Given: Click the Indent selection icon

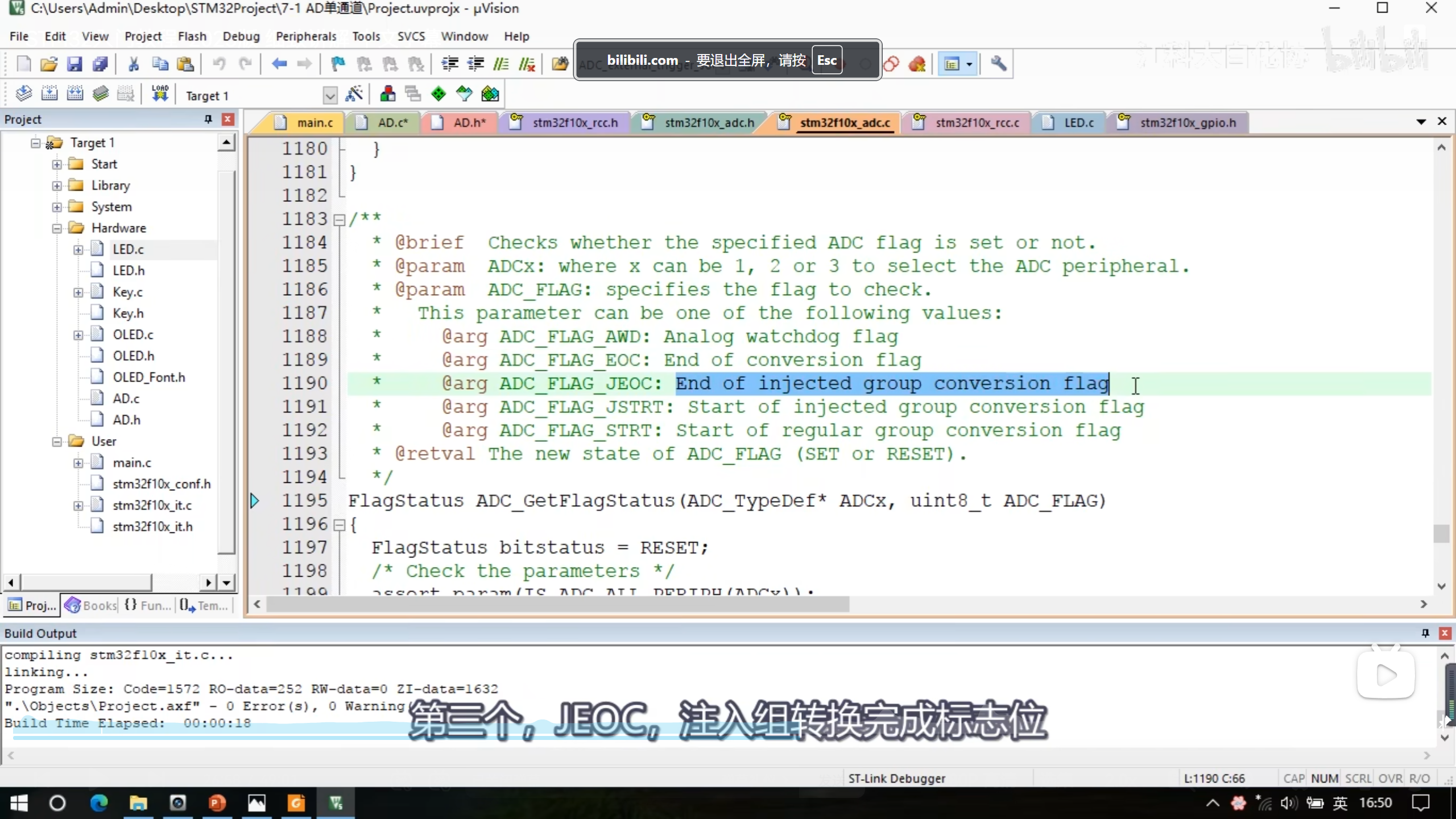Looking at the screenshot, I should point(450,64).
